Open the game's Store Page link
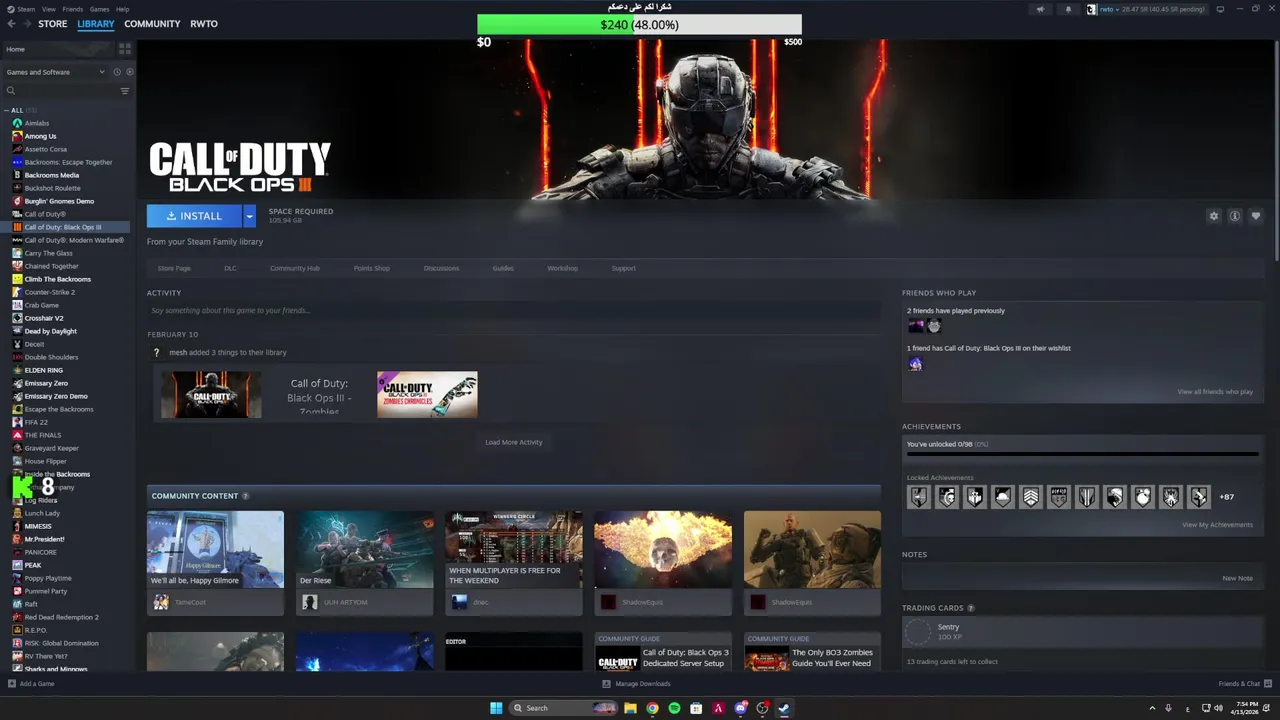This screenshot has height=720, width=1280. 174,268
